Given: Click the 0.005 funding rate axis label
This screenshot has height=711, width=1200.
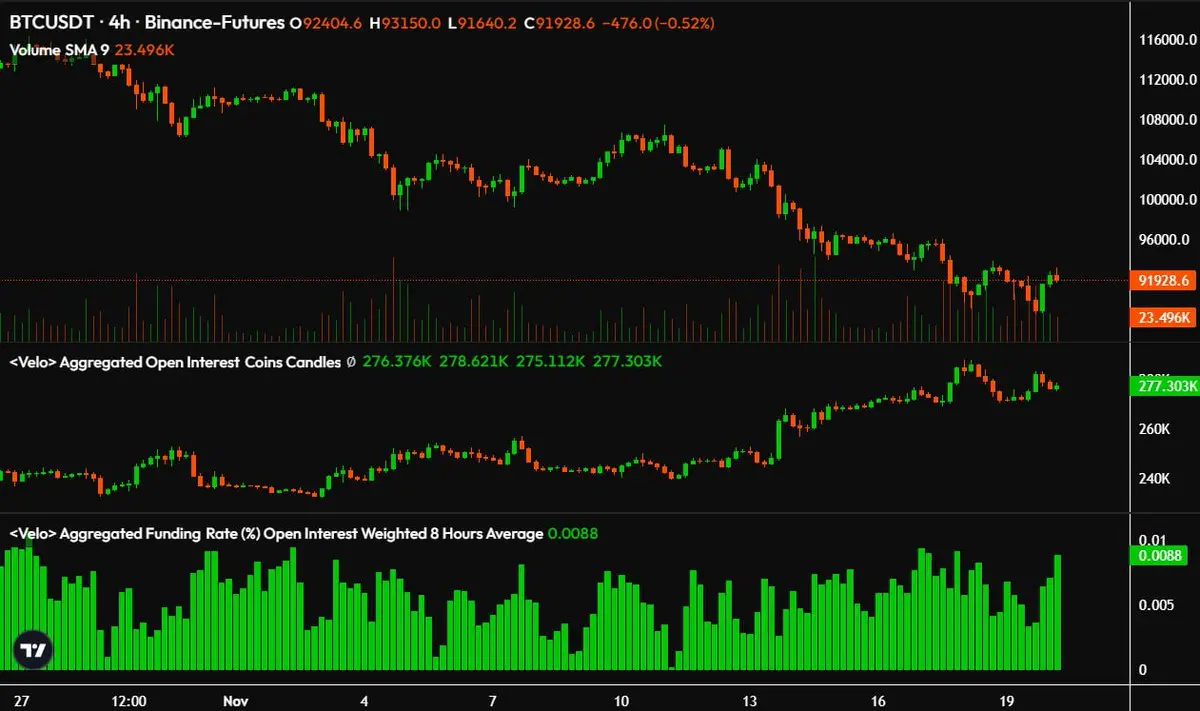Looking at the screenshot, I should point(1156,605).
